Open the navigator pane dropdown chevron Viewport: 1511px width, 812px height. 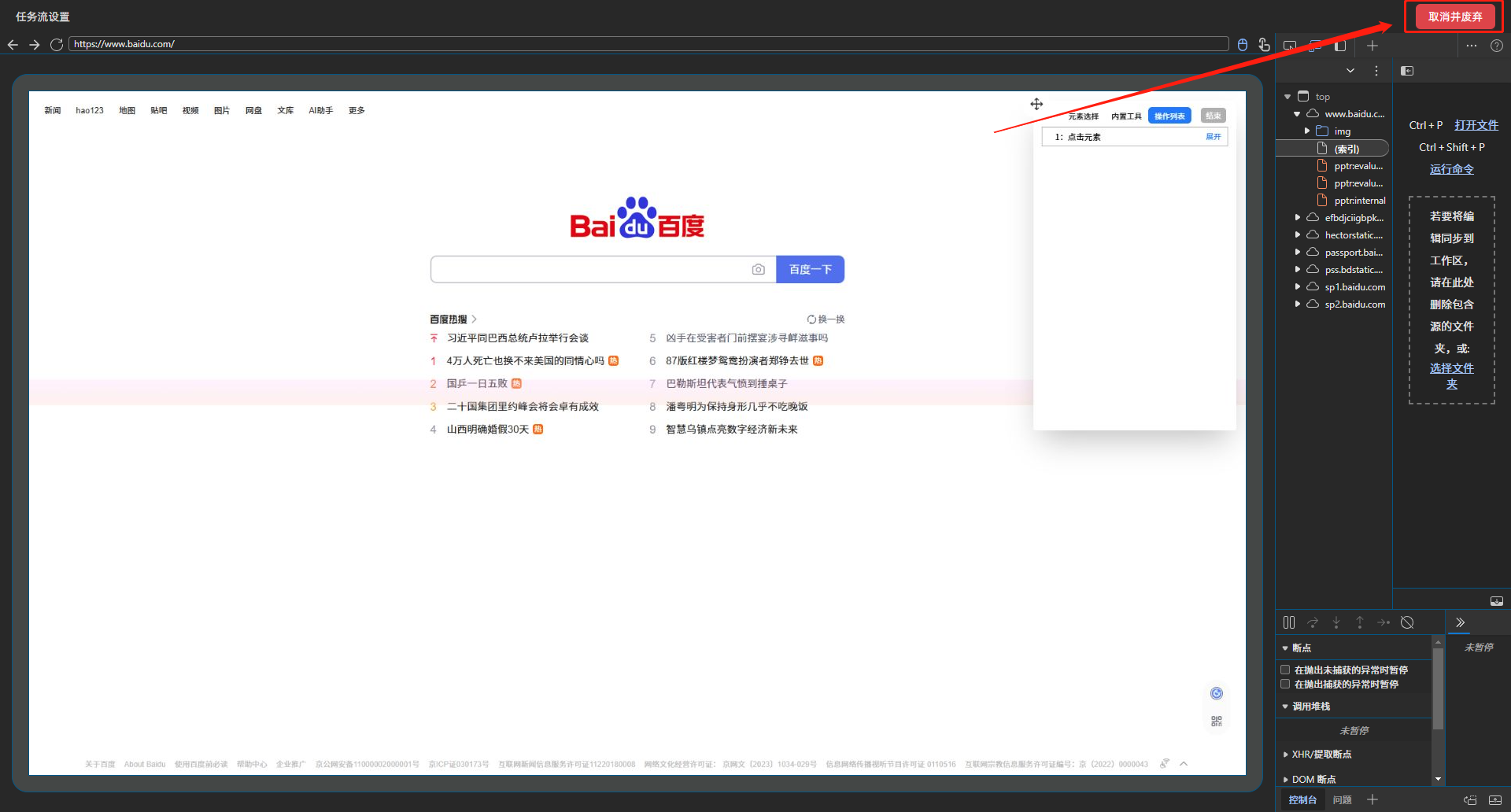click(x=1350, y=71)
